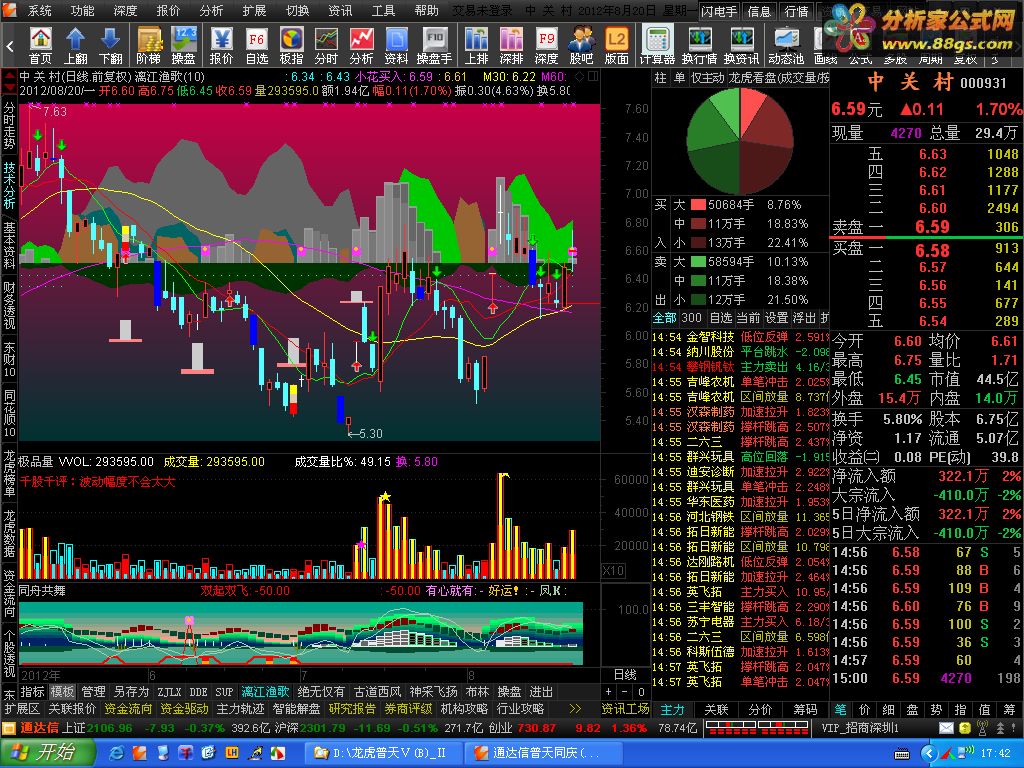The image size is (1024, 768).
Task: Open the 报价 quotes icon
Action: coord(221,45)
